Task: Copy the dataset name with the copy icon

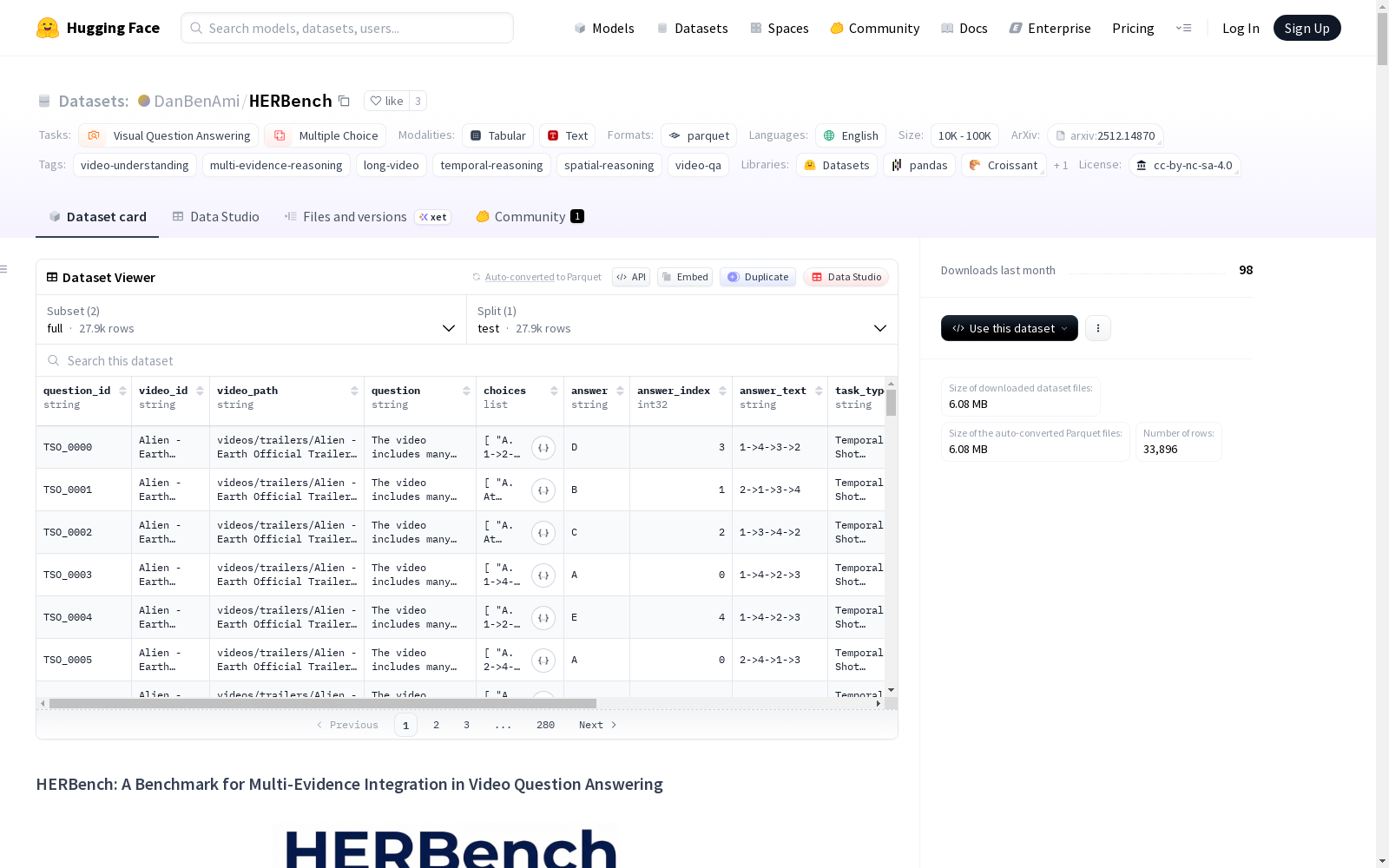Action: pyautogui.click(x=344, y=101)
